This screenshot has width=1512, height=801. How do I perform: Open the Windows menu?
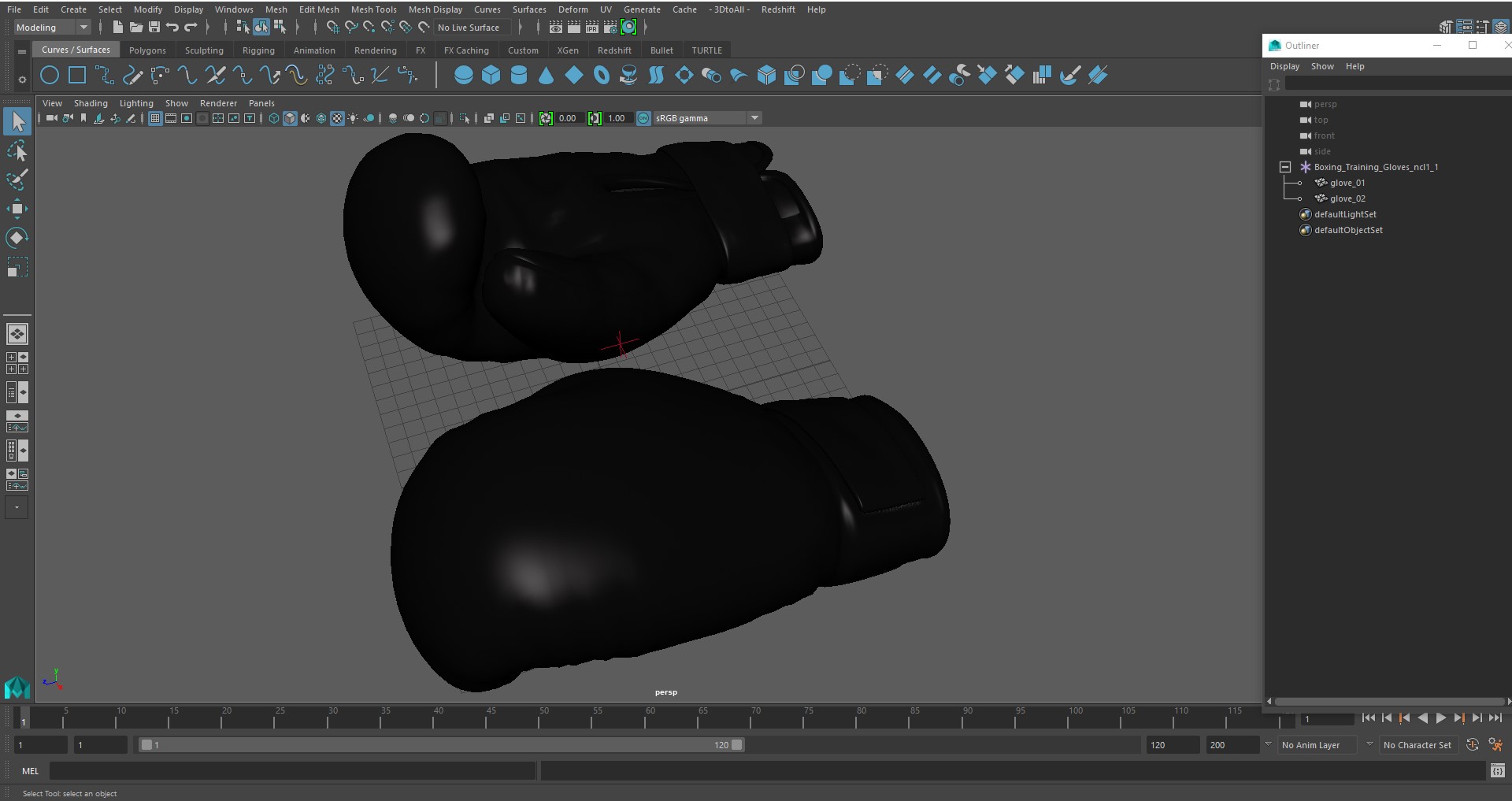point(234,9)
